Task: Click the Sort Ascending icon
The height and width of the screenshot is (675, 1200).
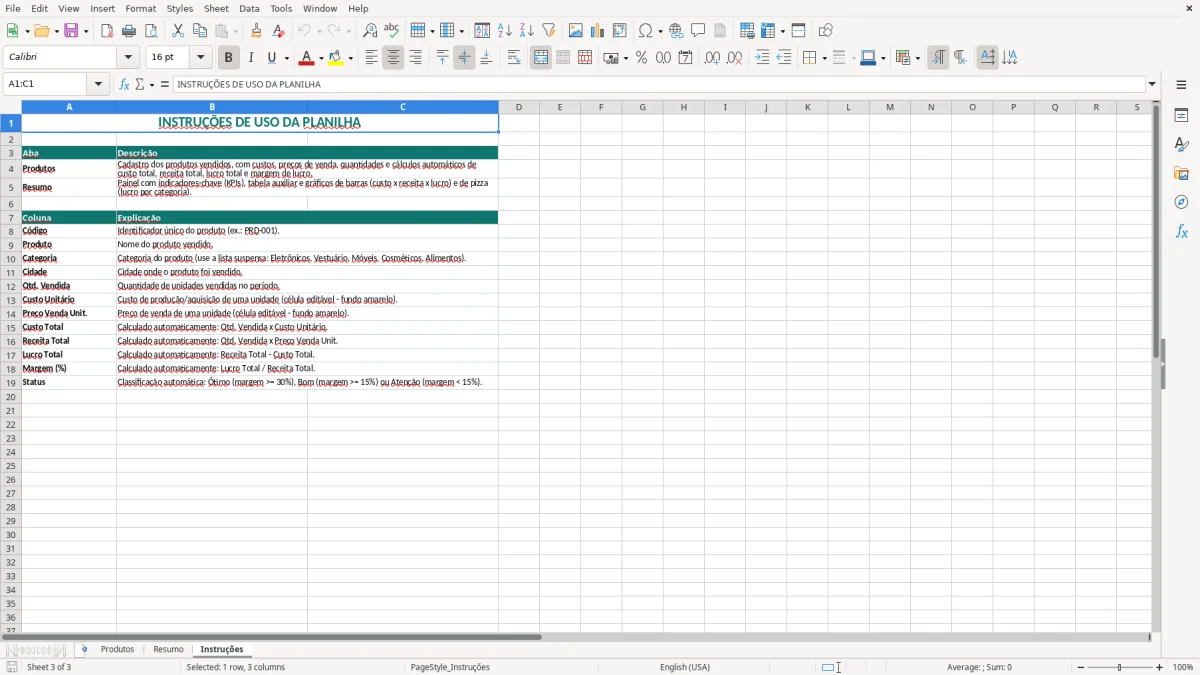Action: tap(505, 31)
